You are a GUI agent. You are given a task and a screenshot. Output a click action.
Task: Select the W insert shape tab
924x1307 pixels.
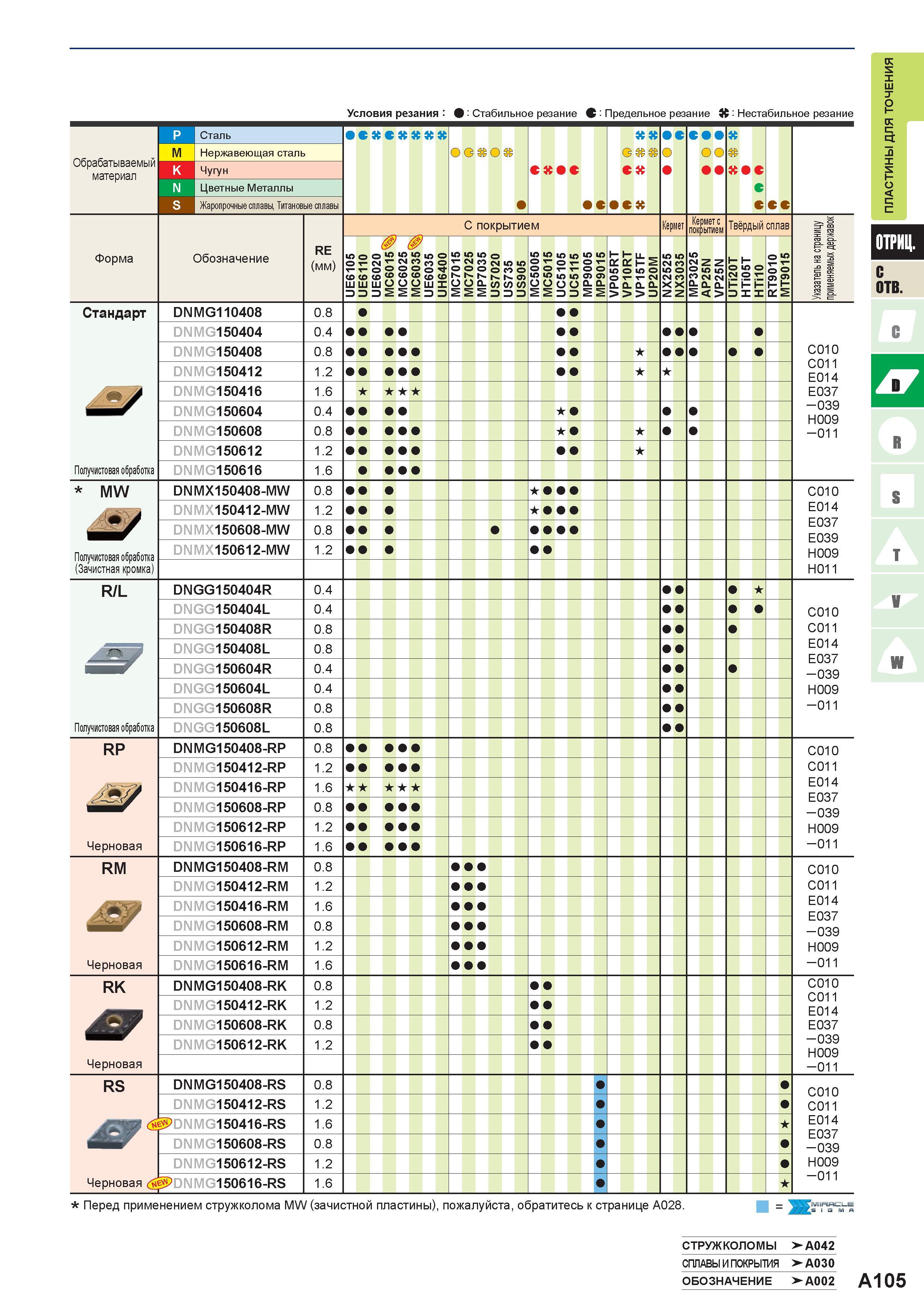(897, 655)
